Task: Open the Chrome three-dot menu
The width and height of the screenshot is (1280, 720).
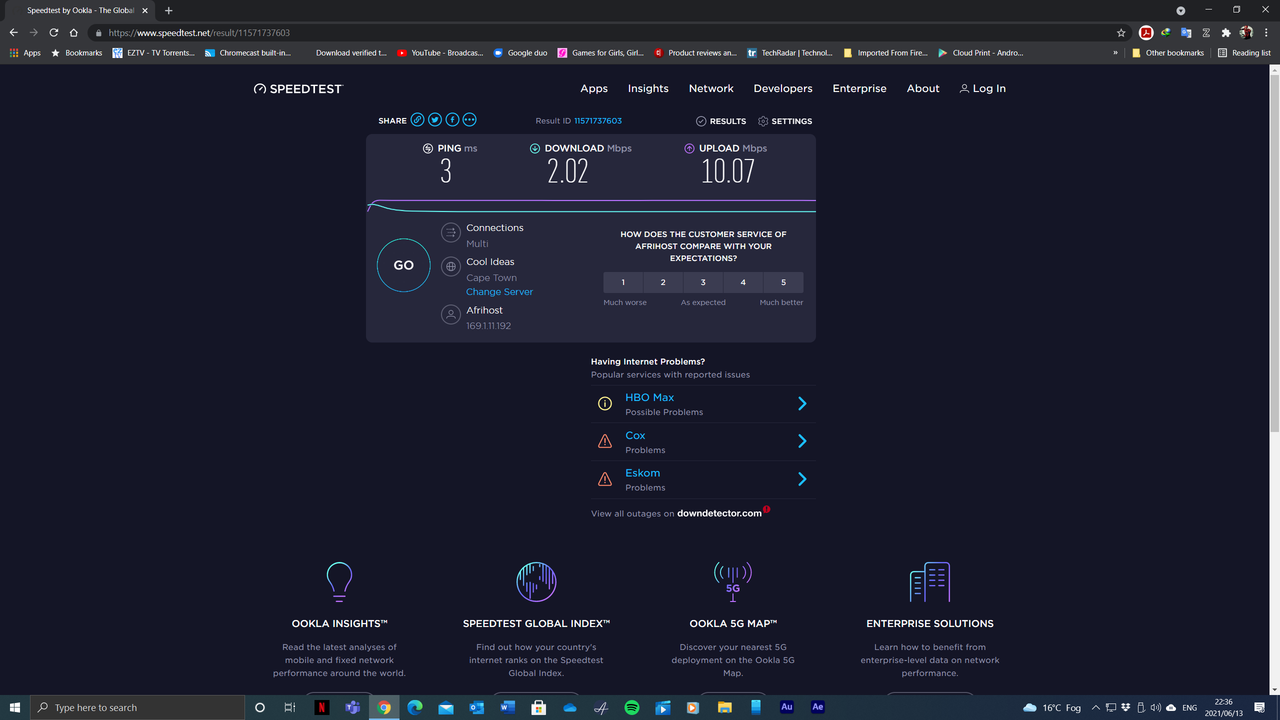Action: pyautogui.click(x=1266, y=33)
